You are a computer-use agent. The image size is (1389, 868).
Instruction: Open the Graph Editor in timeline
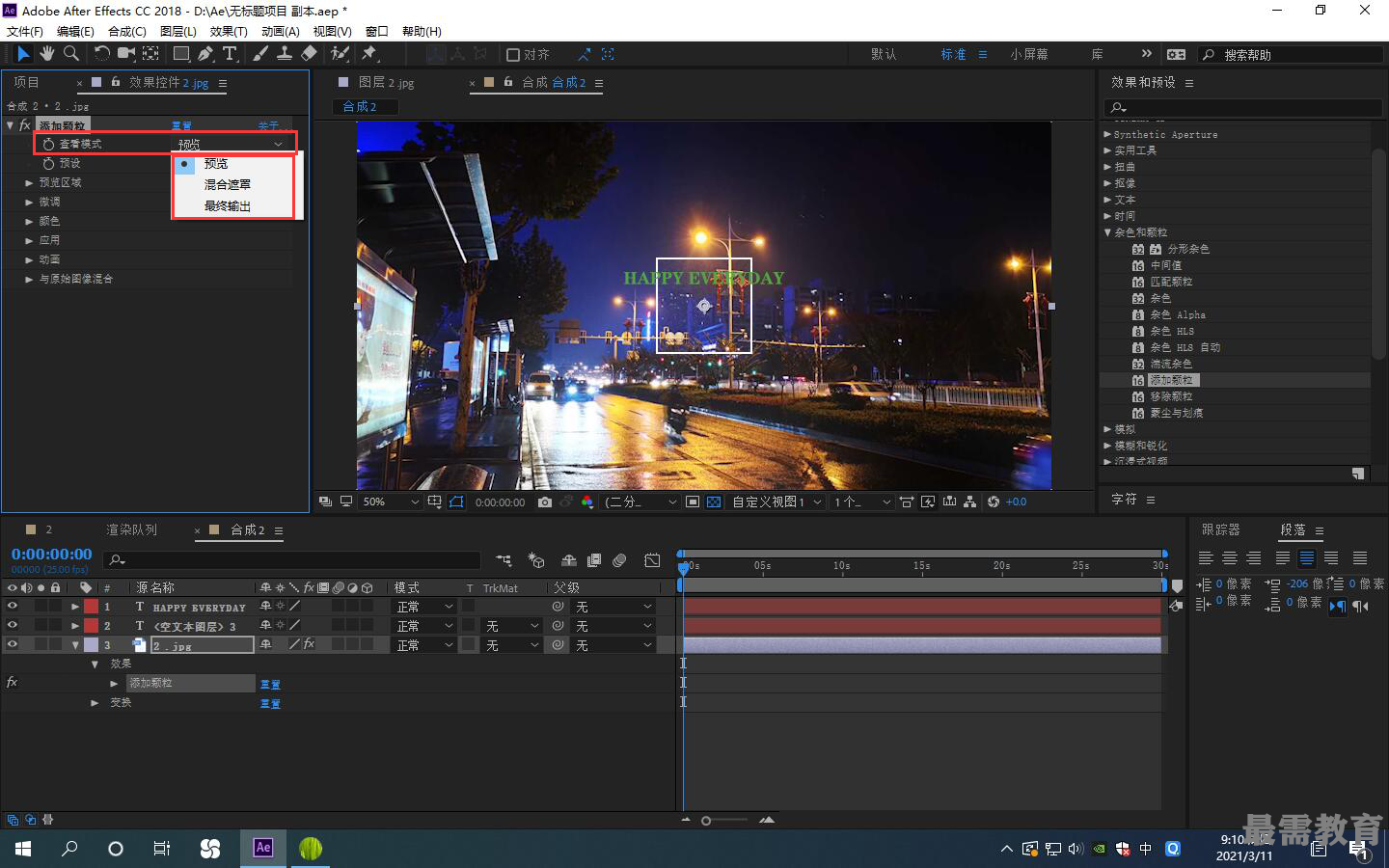pyautogui.click(x=652, y=560)
